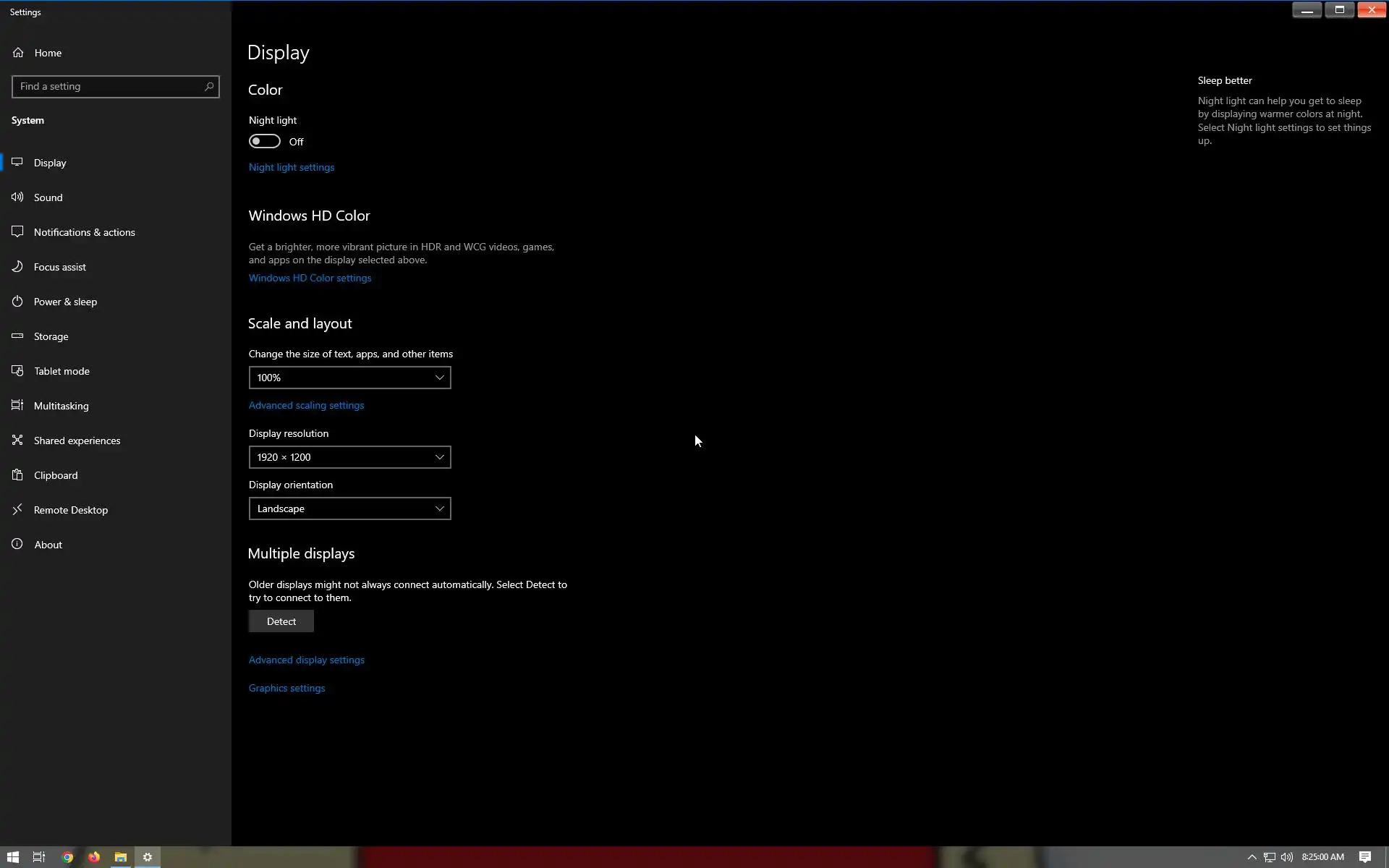The image size is (1389, 868).
Task: Click the Remote Desktop icon
Action: [17, 510]
